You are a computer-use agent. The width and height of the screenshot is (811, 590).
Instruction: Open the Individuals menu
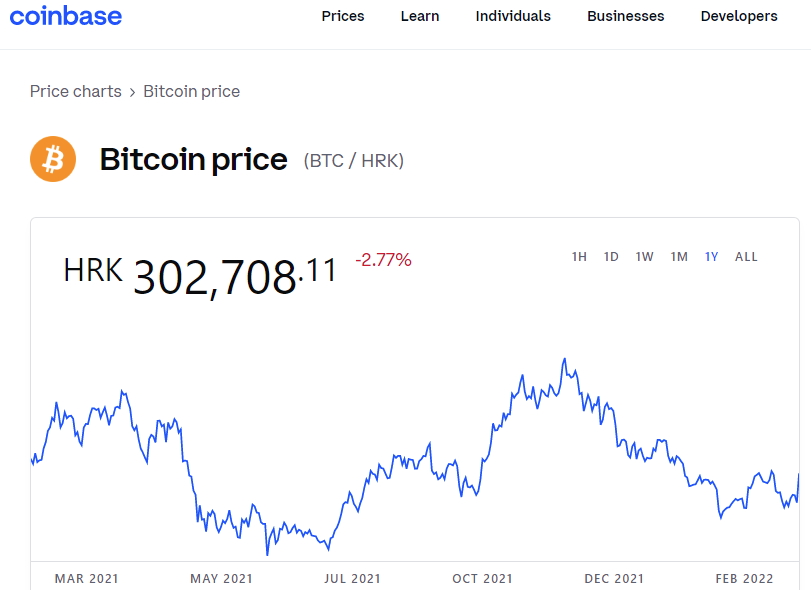pyautogui.click(x=513, y=16)
